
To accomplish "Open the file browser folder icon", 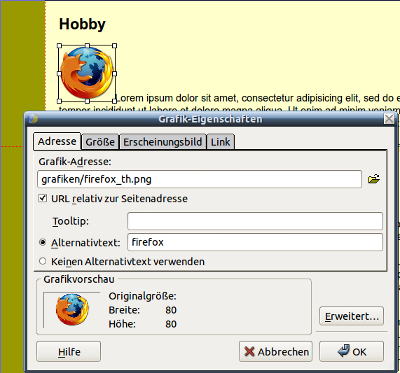I will (374, 179).
